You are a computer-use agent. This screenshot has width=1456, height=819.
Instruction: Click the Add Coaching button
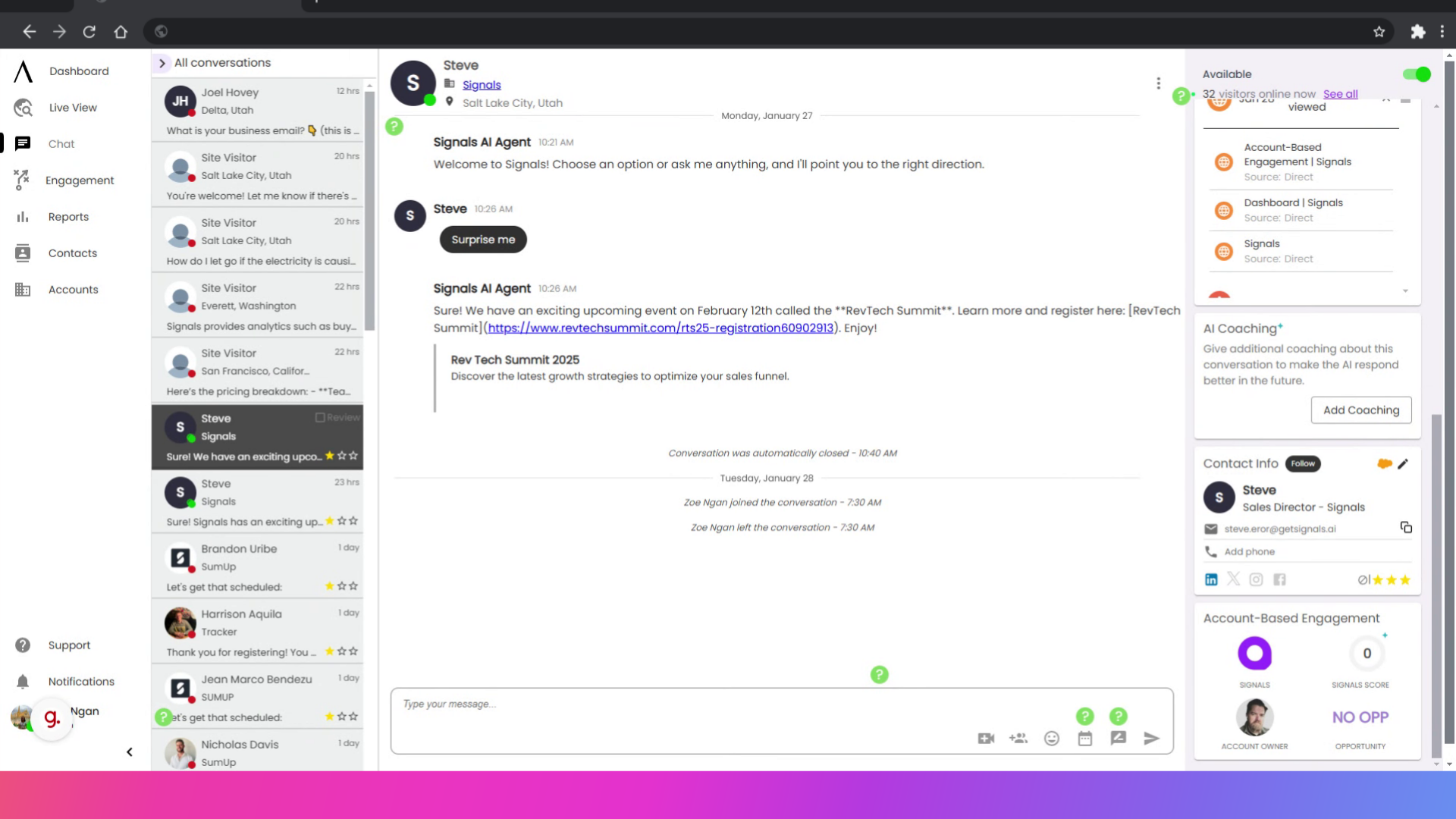pyautogui.click(x=1360, y=409)
